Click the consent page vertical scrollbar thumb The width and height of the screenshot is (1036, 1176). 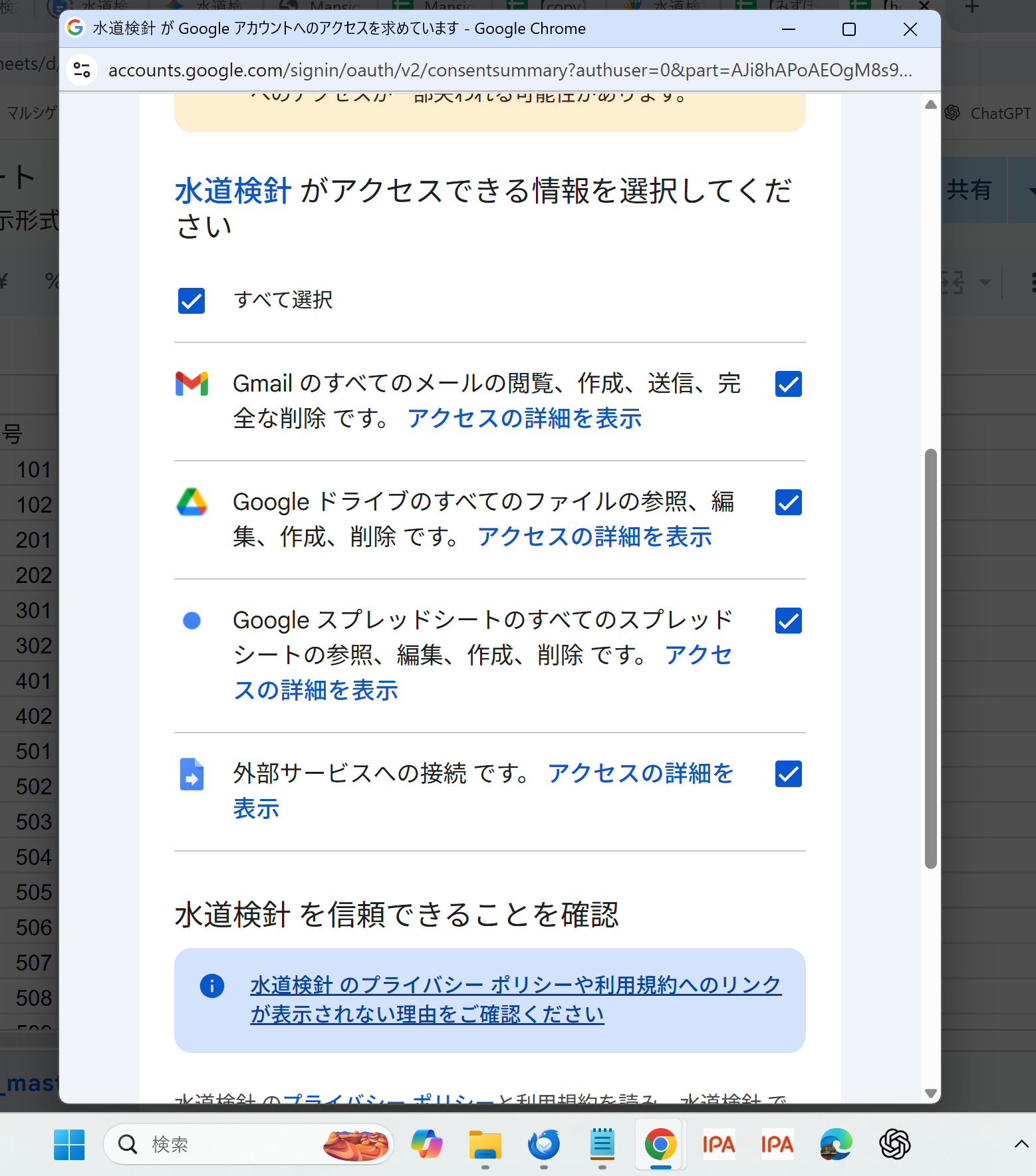[x=931, y=658]
